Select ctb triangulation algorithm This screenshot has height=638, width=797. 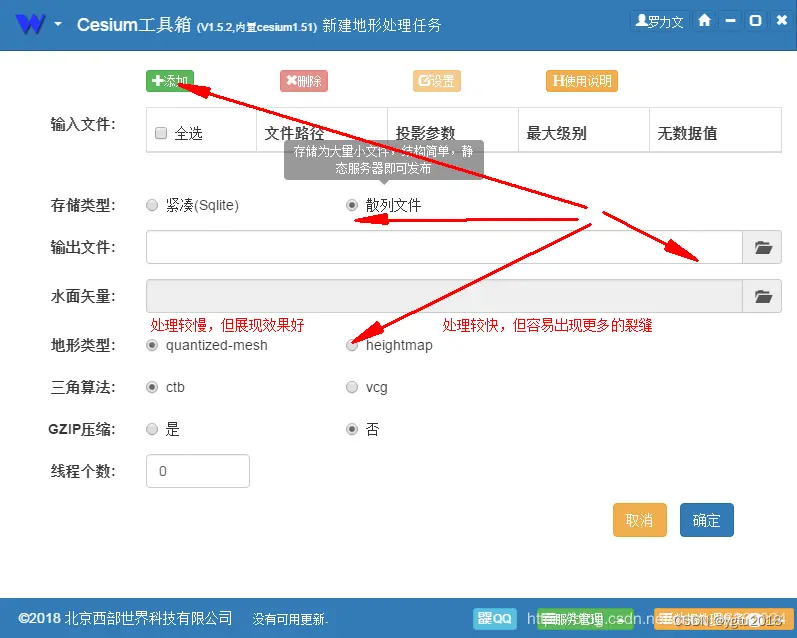(x=152, y=387)
